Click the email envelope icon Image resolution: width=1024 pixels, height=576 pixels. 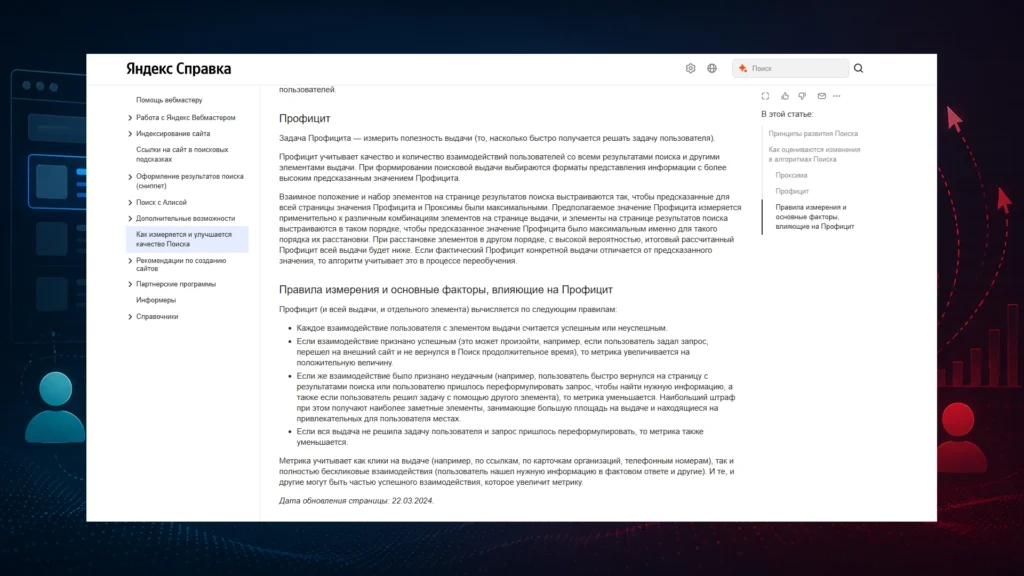[x=822, y=96]
